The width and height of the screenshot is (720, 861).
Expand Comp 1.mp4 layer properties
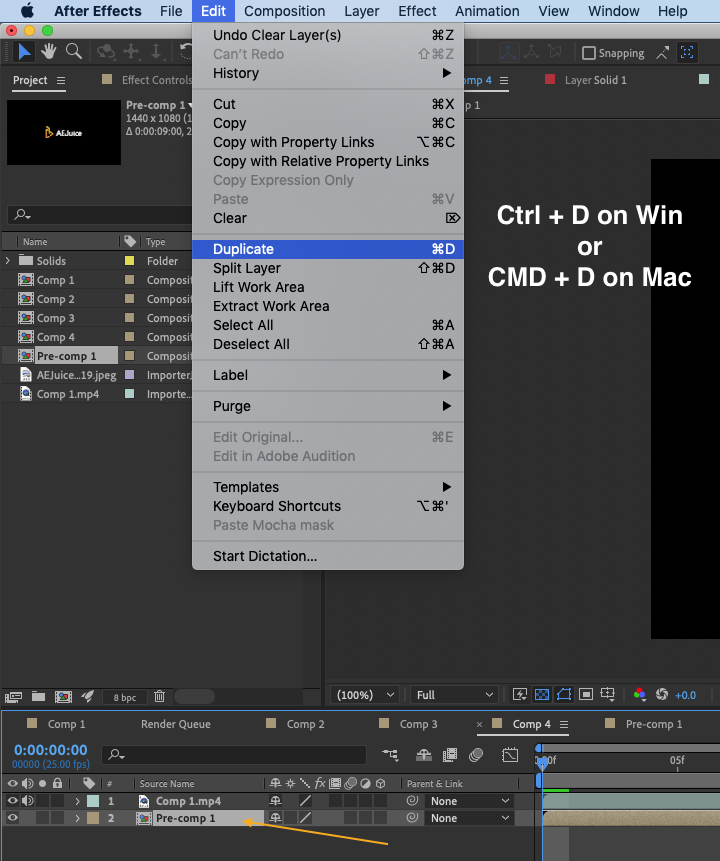[77, 801]
